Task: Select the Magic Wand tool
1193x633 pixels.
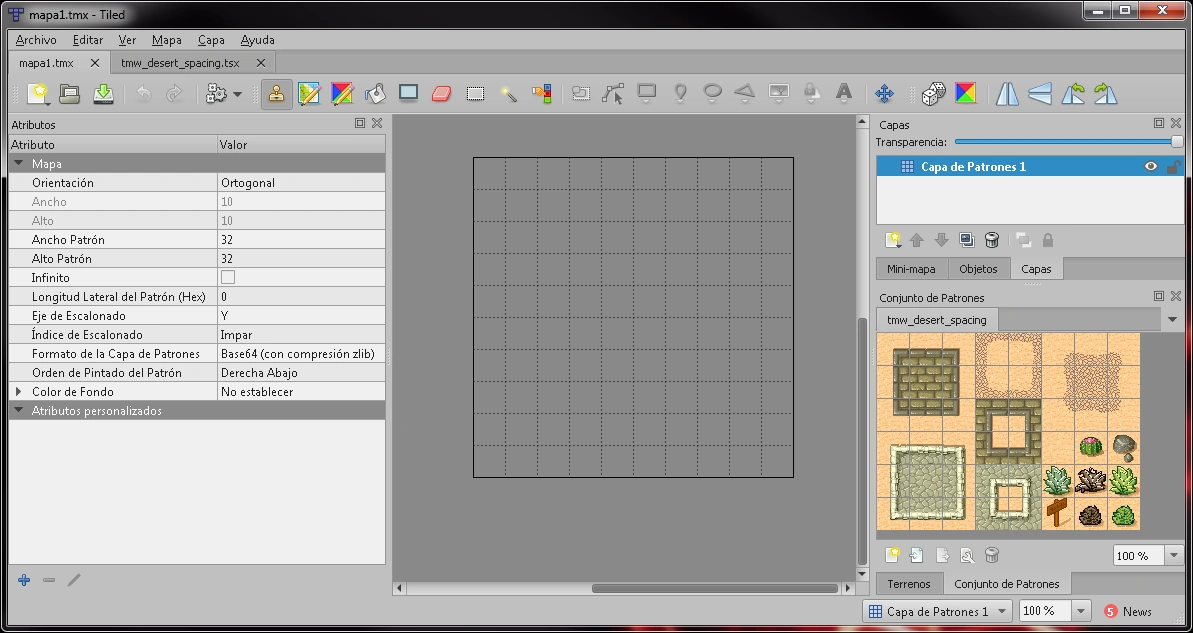Action: [x=509, y=94]
